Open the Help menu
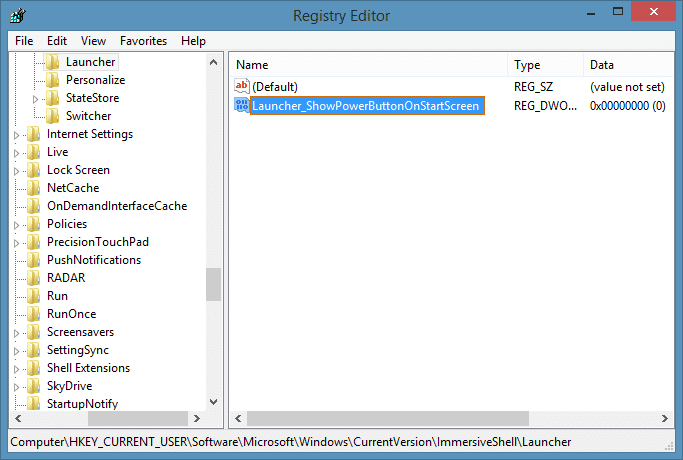683x460 pixels. tap(193, 41)
